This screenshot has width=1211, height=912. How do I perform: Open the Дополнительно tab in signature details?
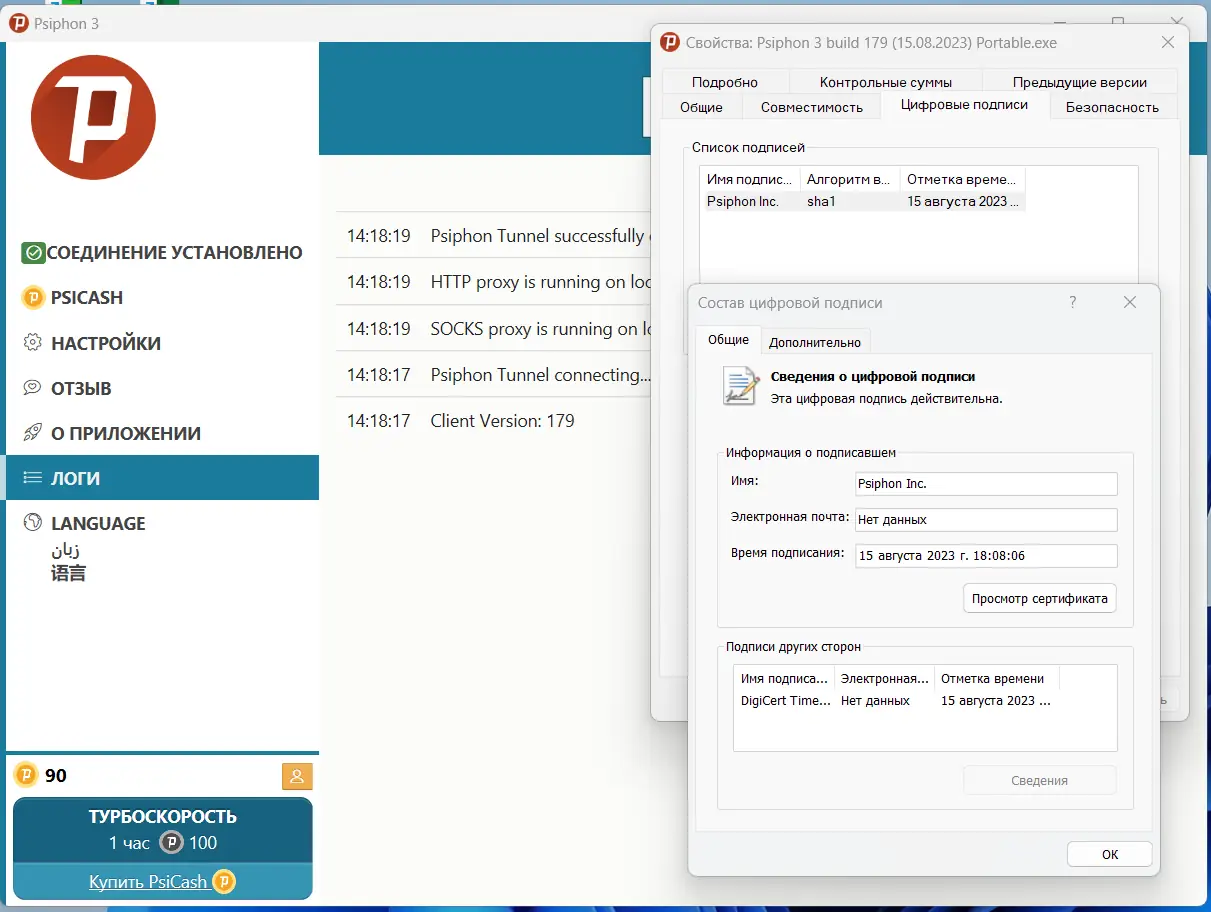click(815, 340)
